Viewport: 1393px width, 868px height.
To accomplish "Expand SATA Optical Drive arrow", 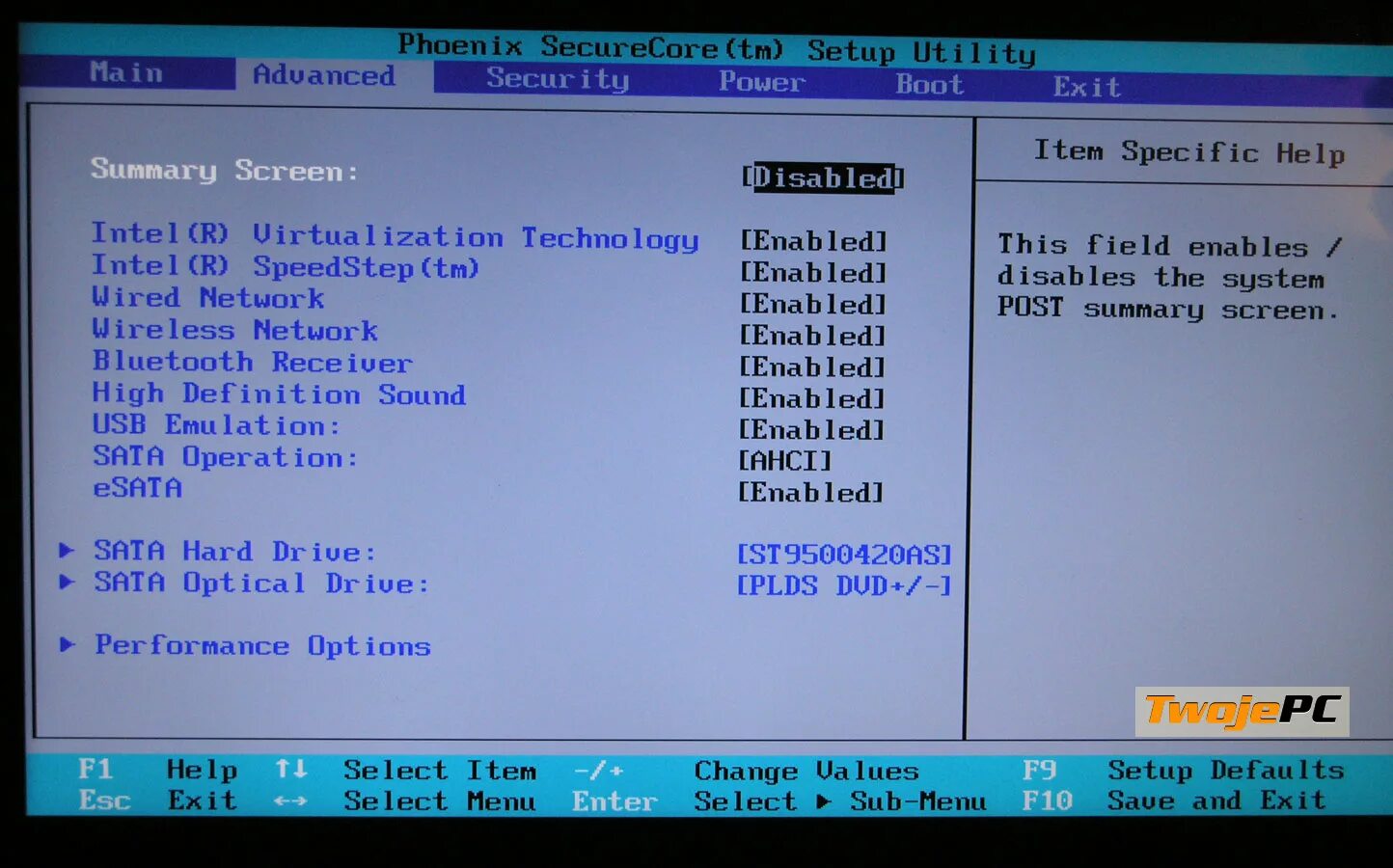I will (x=67, y=582).
